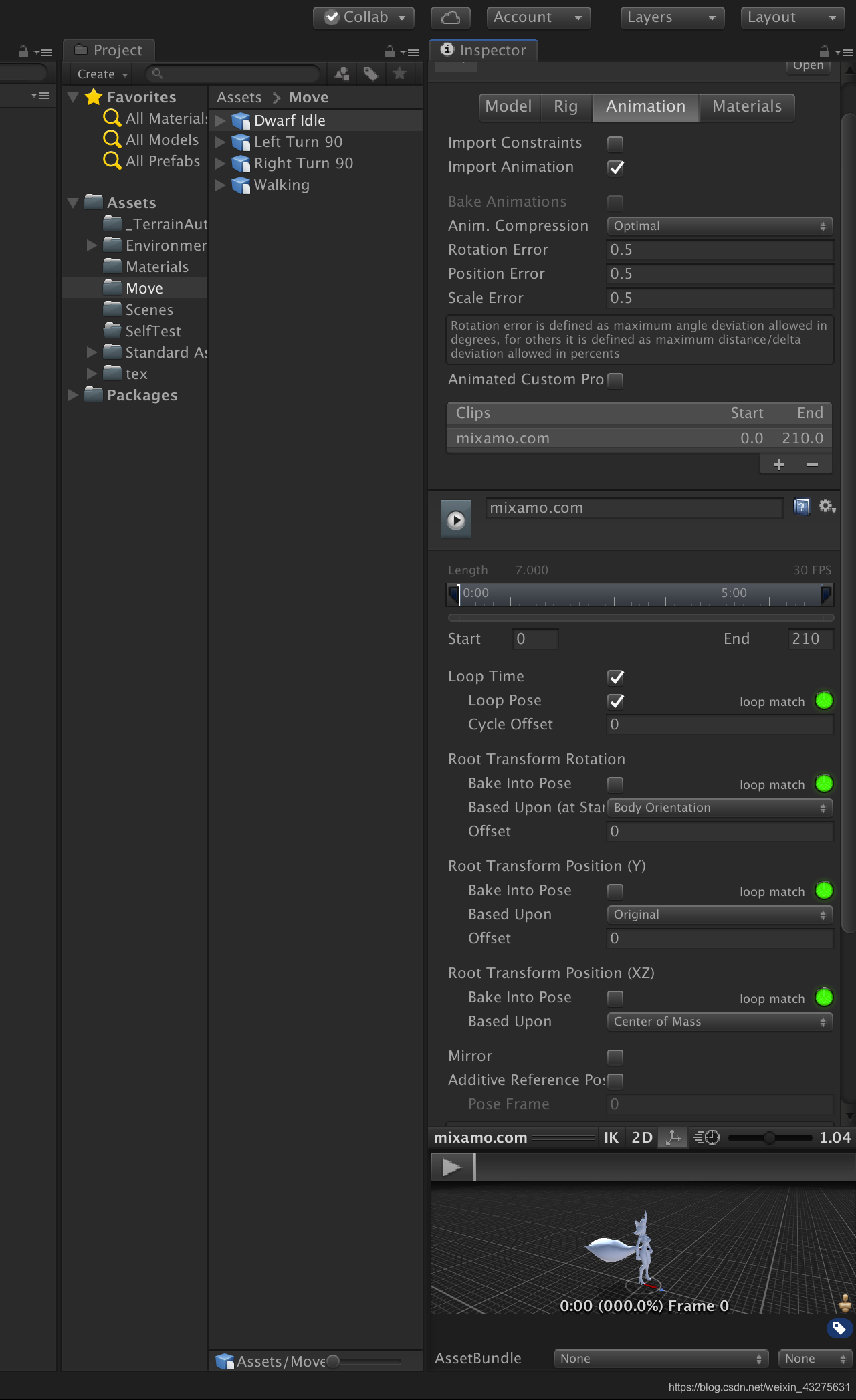Screen dimensions: 856x1400
Task: Click the Open button in Inspector
Action: coord(809,66)
